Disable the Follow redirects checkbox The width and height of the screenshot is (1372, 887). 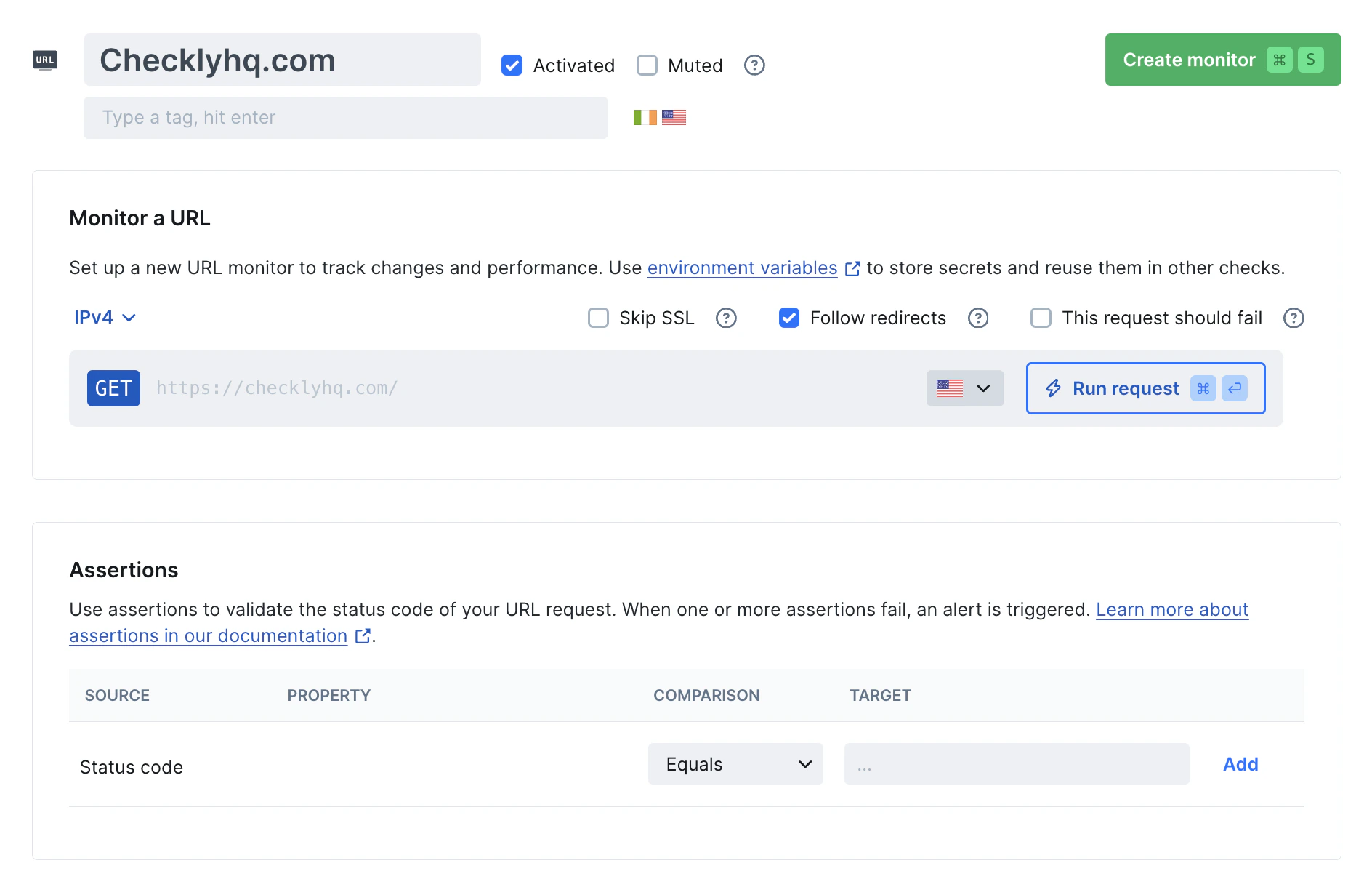pyautogui.click(x=789, y=318)
